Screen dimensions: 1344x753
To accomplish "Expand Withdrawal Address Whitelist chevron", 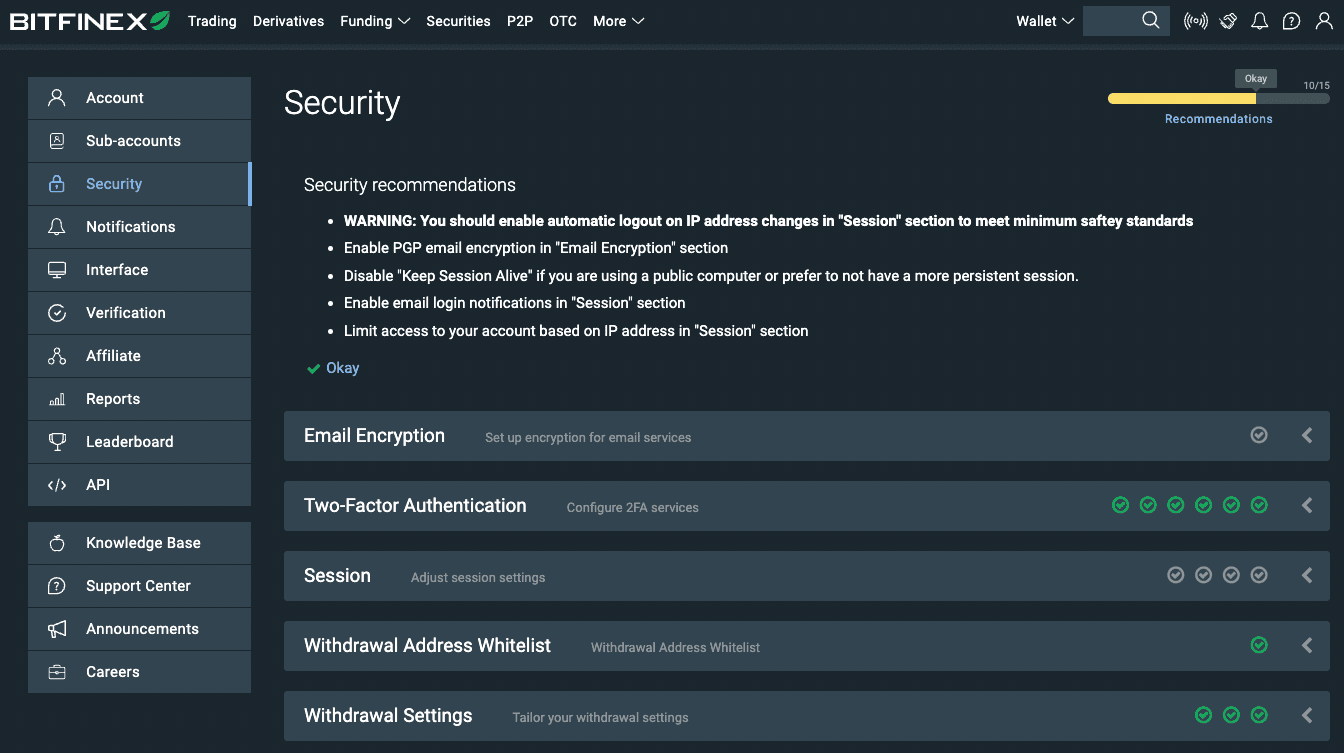I will (1307, 646).
